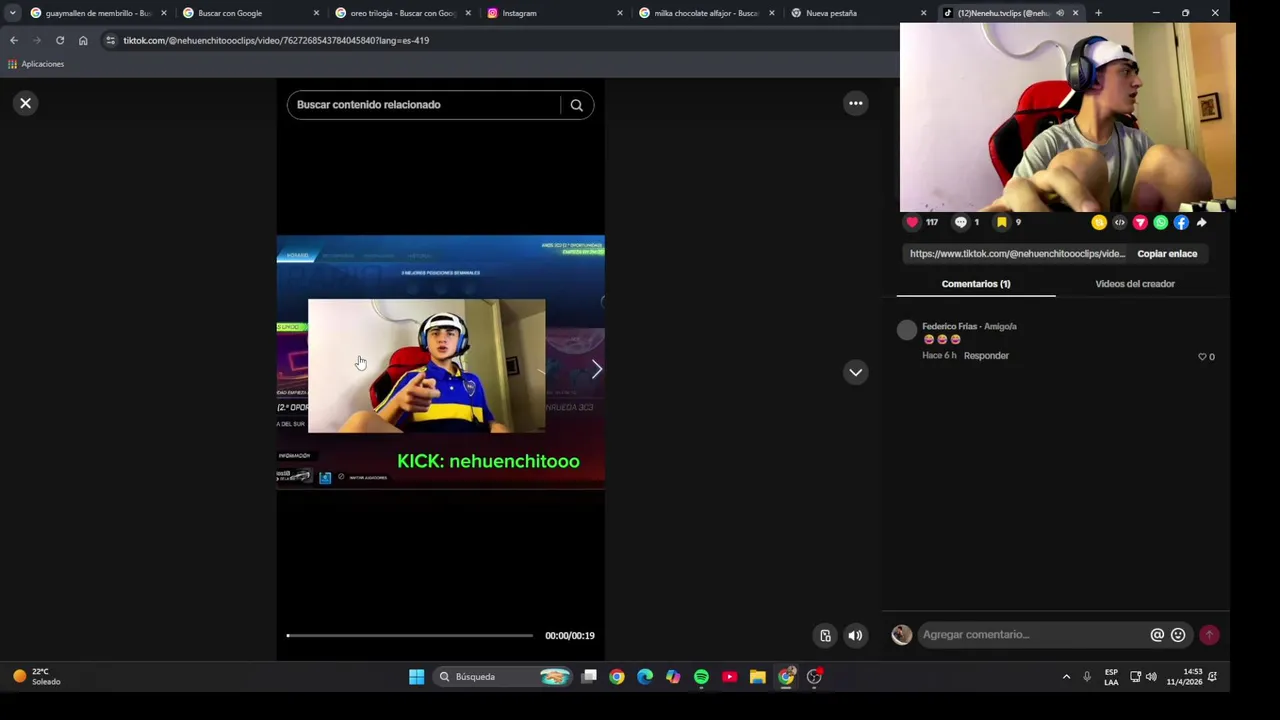This screenshot has height=720, width=1280.
Task: Select the video URL text field
Action: (1017, 254)
